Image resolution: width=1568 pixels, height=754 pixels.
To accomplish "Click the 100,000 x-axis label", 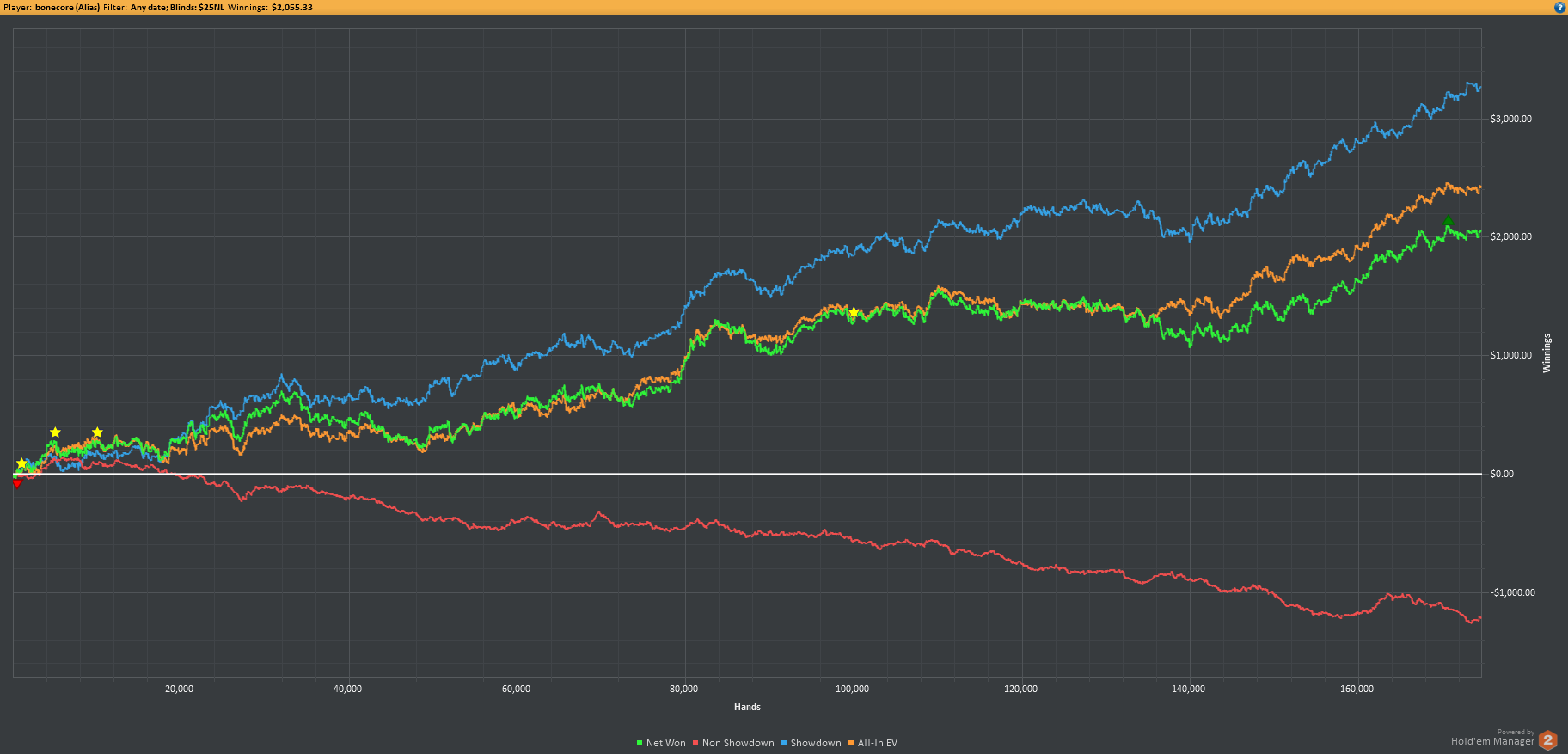I will click(x=852, y=689).
